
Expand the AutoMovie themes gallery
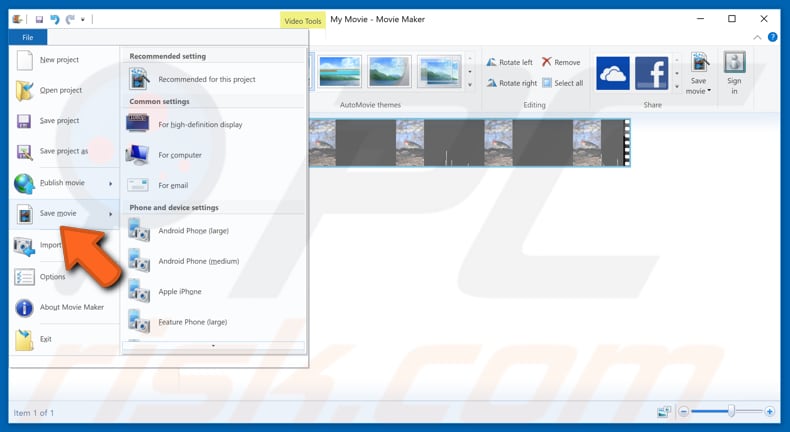coord(470,85)
